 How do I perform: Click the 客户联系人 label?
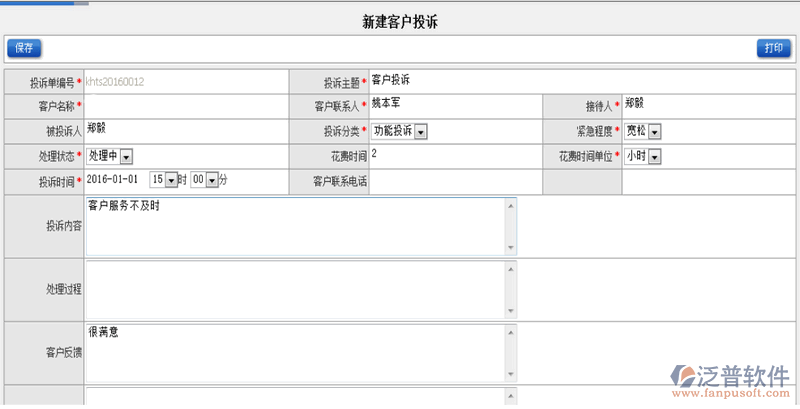click(x=337, y=107)
